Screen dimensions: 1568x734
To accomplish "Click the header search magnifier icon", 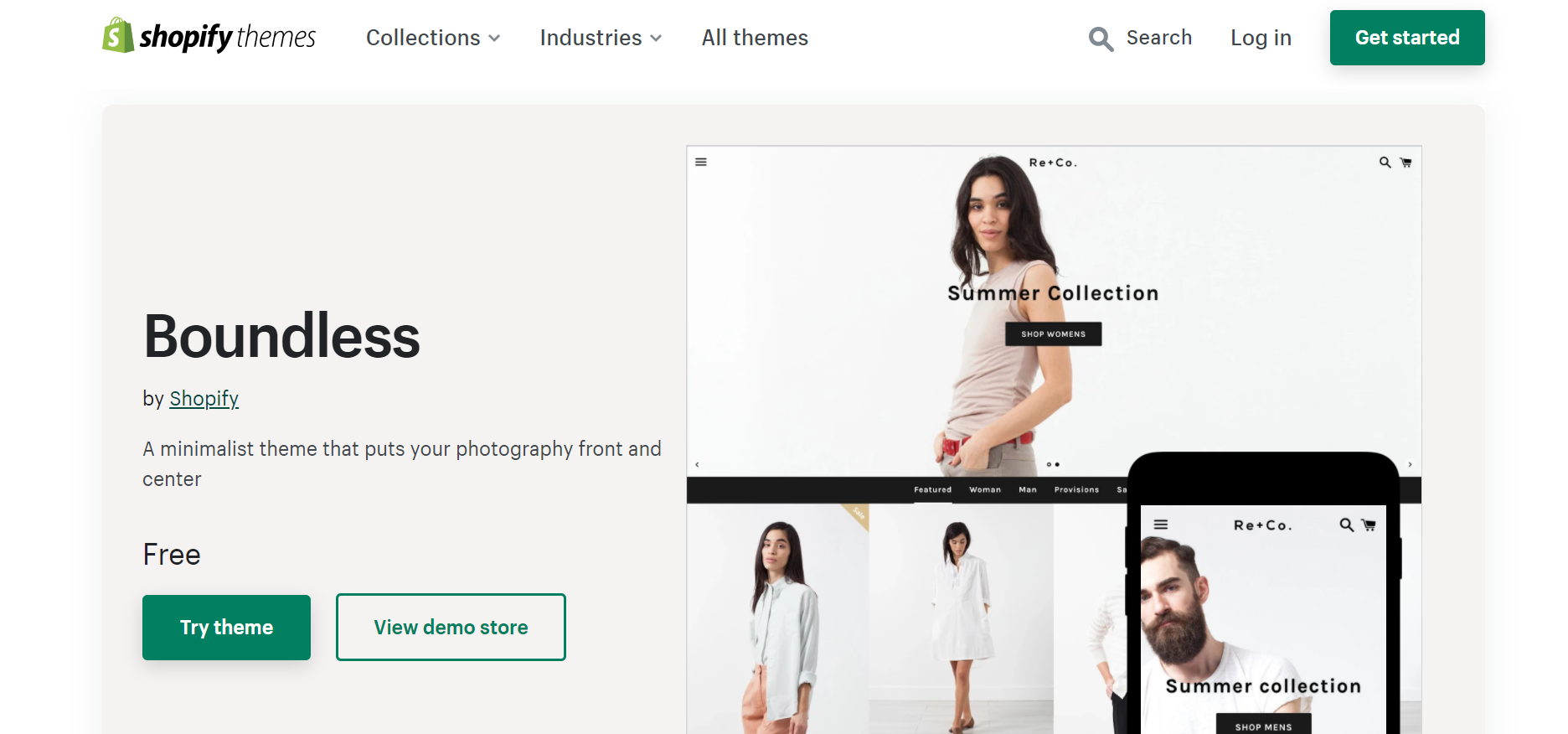I will 1101,39.
